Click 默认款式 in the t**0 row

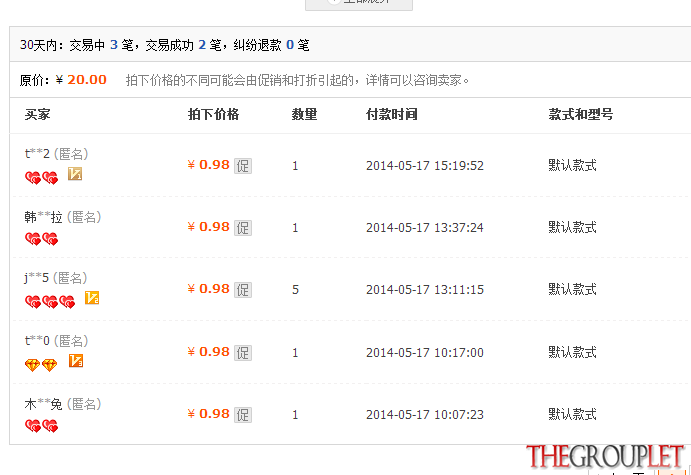(572, 352)
